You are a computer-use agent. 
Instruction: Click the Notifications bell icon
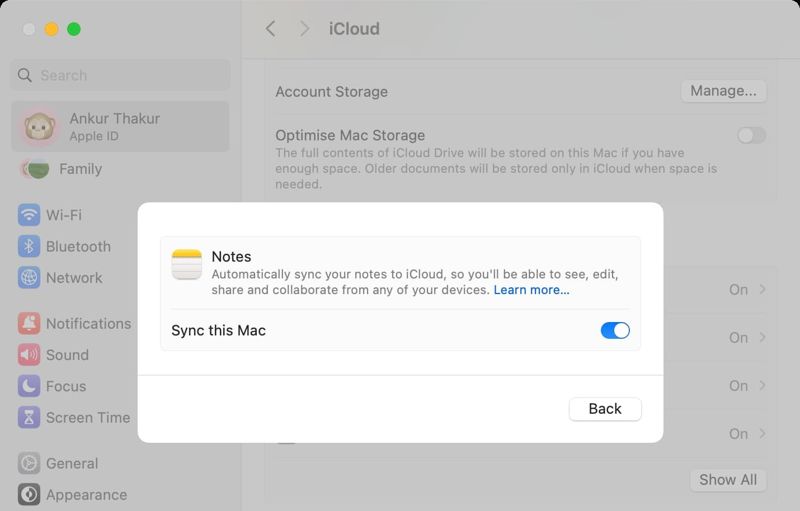pyautogui.click(x=29, y=323)
